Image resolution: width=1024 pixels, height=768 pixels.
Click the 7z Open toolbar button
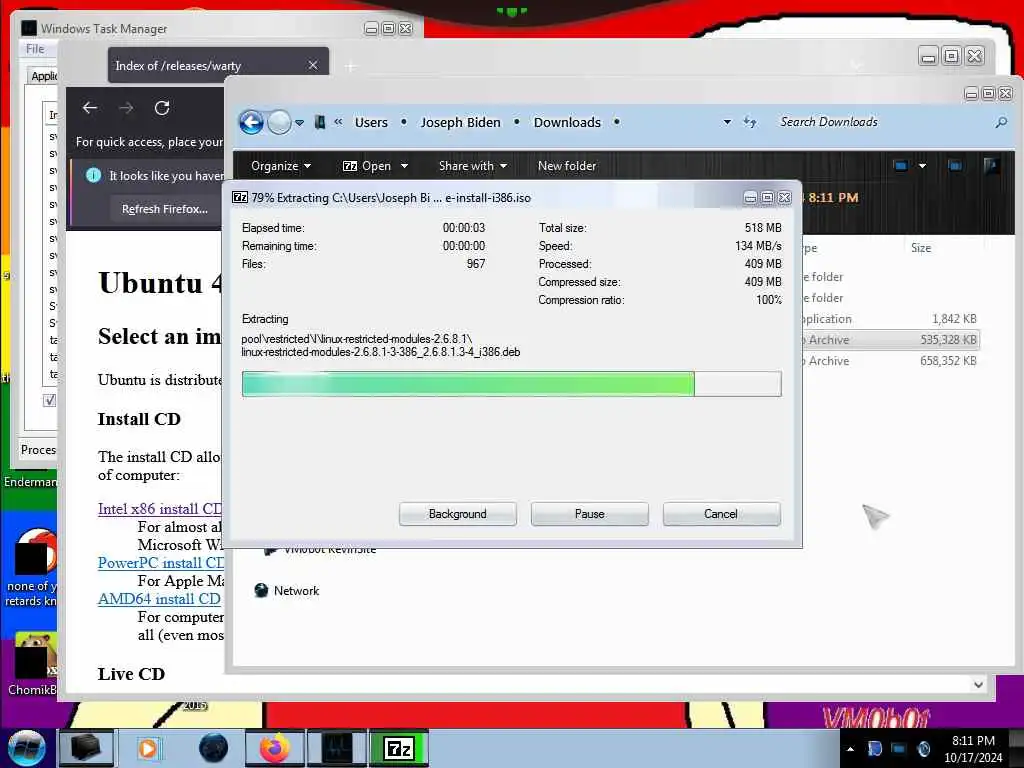click(x=367, y=166)
